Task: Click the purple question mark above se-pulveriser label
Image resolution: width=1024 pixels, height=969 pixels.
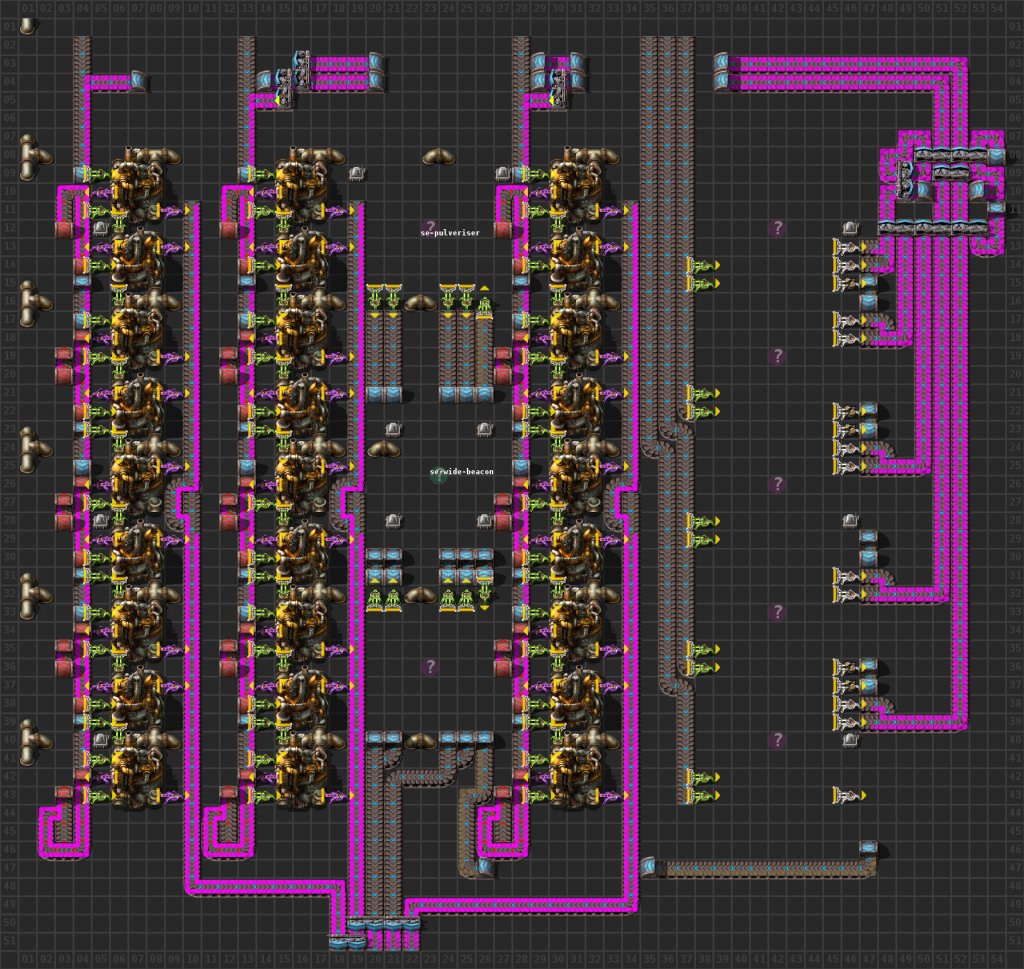Action: (x=429, y=227)
